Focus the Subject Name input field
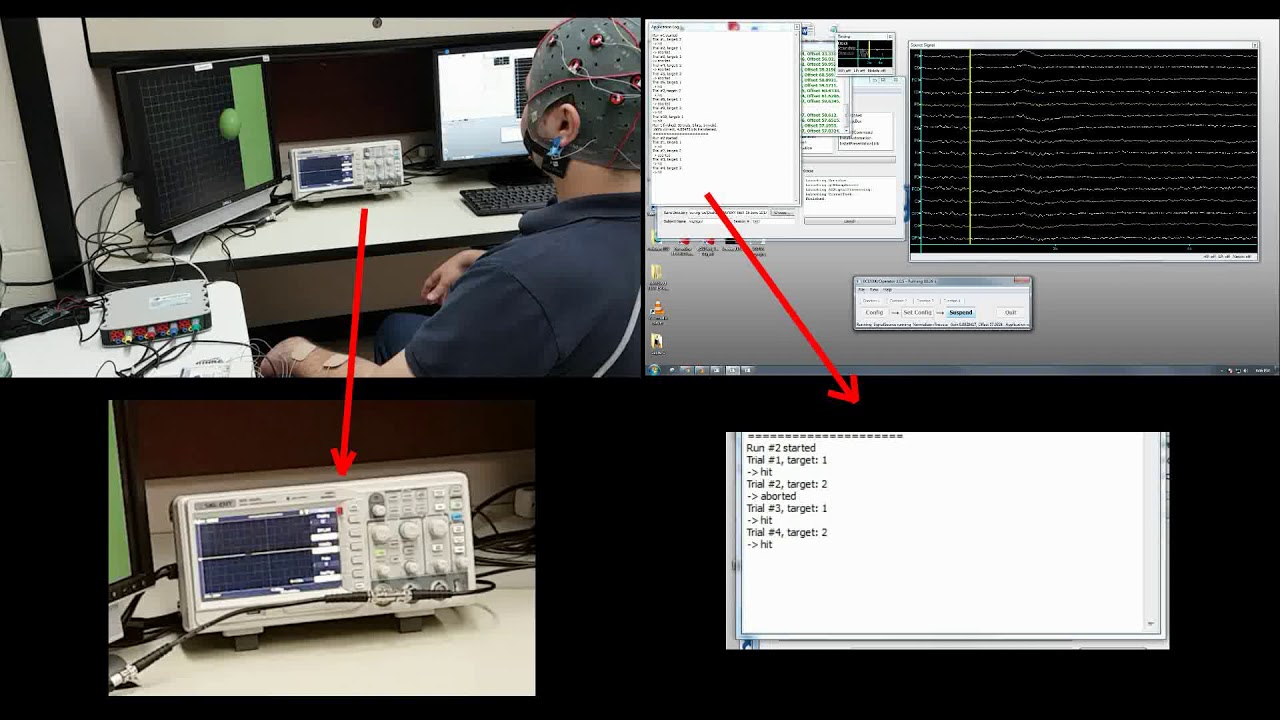The height and width of the screenshot is (720, 1280). (708, 221)
